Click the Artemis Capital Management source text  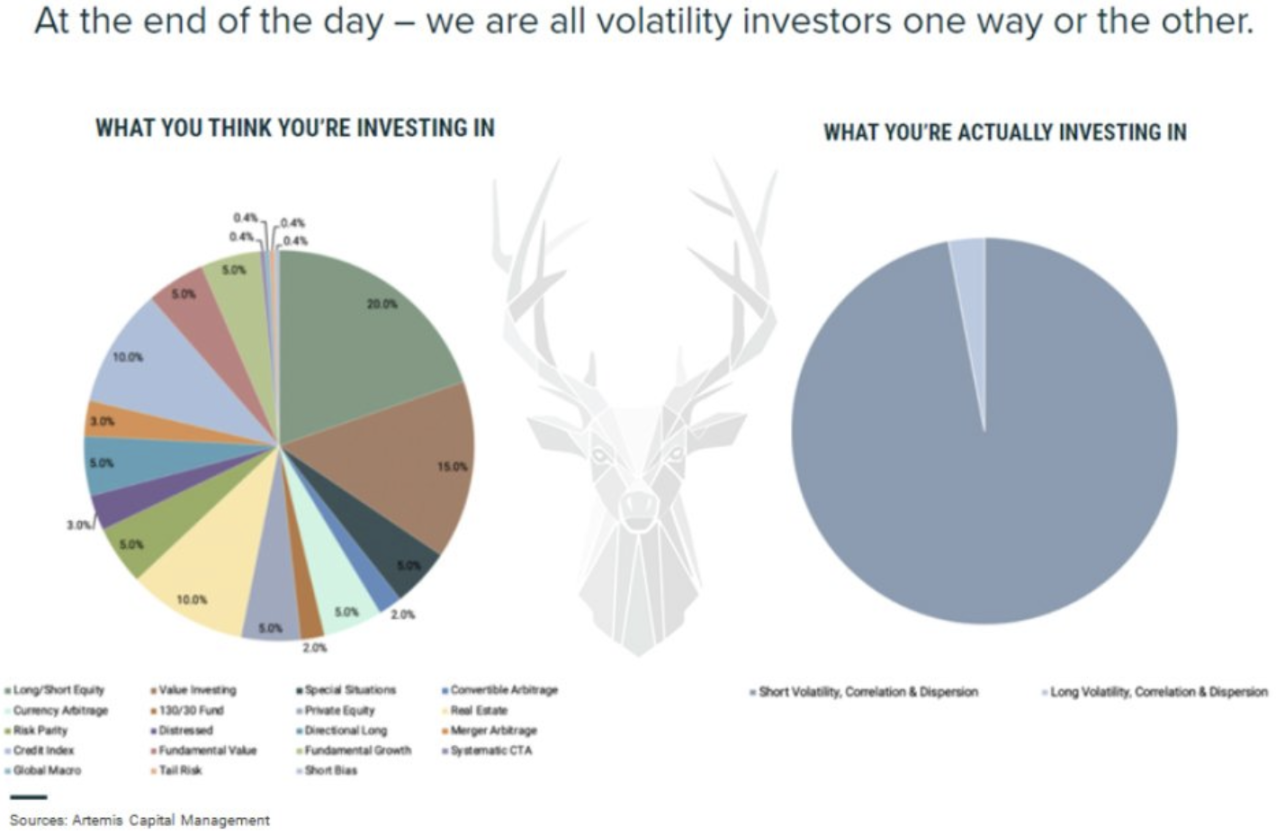(x=140, y=820)
